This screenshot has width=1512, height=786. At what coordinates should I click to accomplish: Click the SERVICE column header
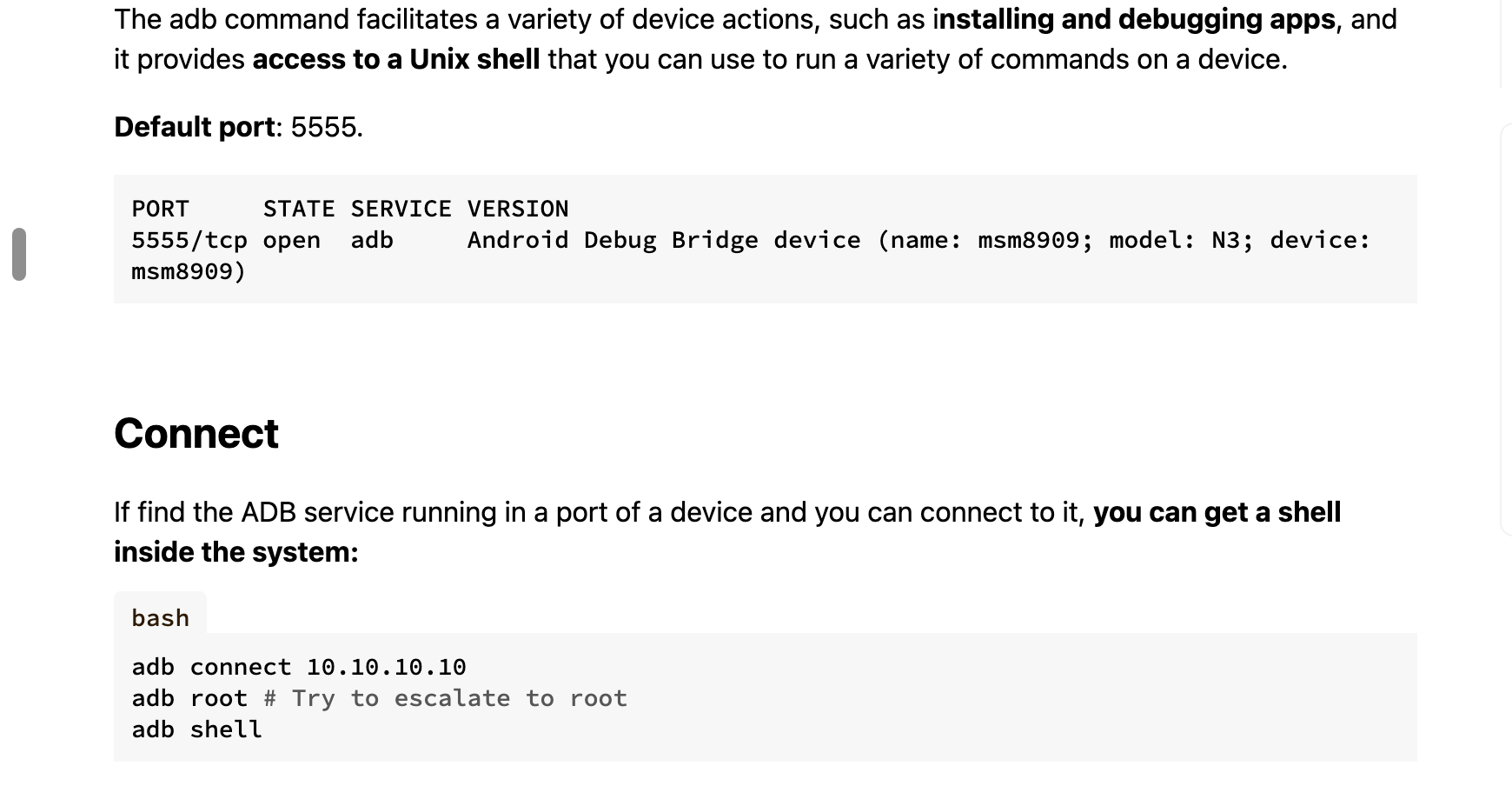click(401, 209)
